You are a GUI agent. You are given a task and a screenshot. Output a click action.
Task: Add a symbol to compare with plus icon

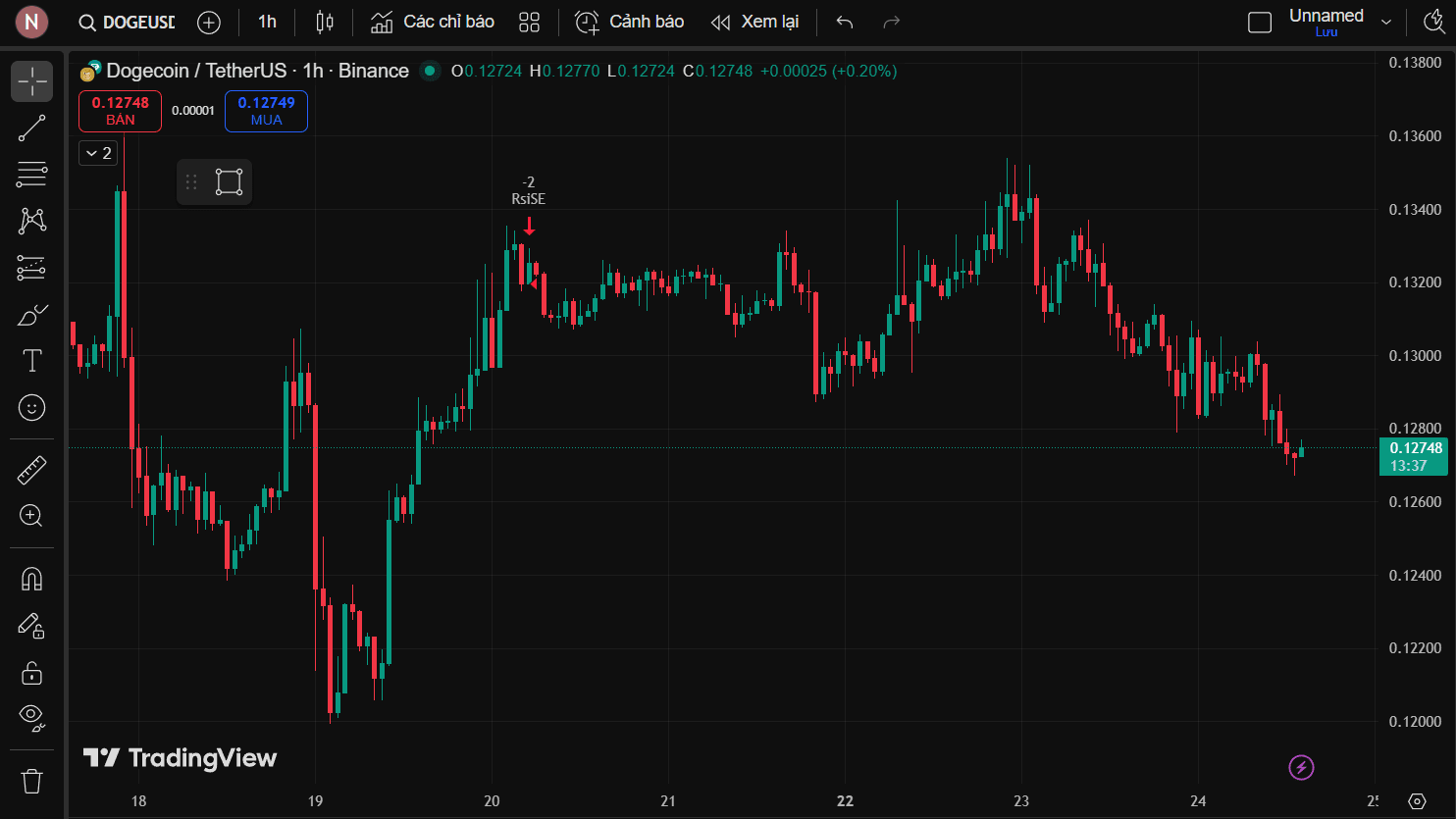[x=209, y=22]
